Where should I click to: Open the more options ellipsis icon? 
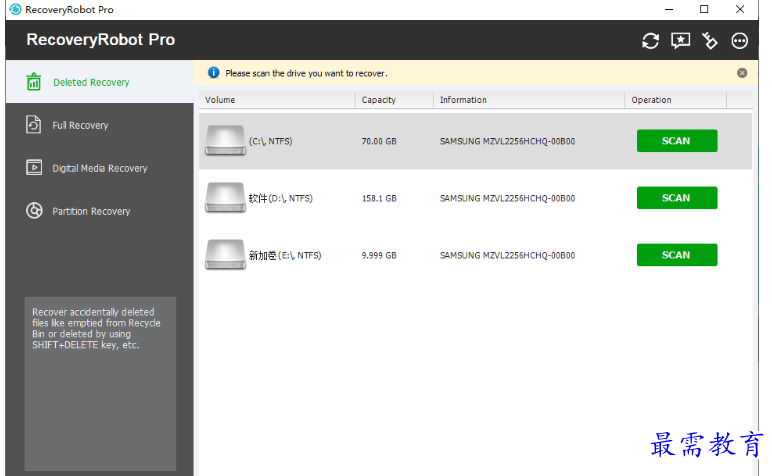(x=739, y=41)
